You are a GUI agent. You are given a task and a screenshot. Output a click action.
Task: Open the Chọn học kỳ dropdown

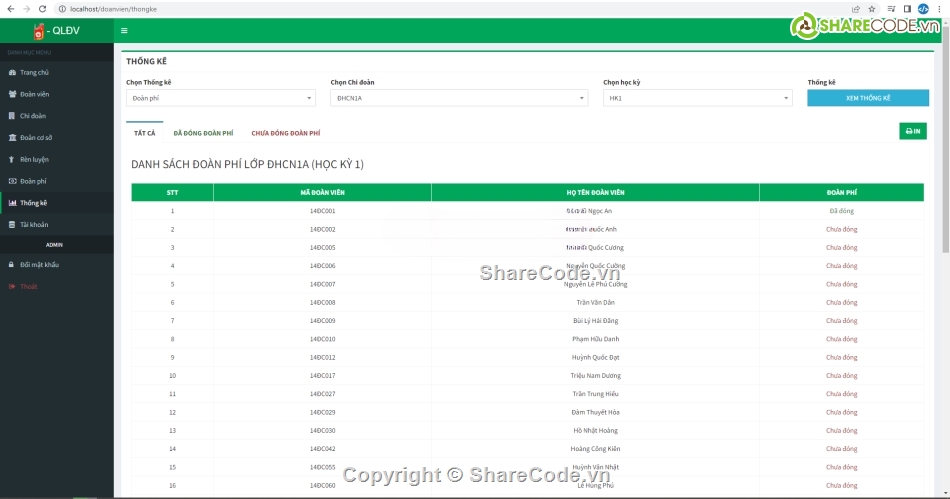(x=697, y=98)
